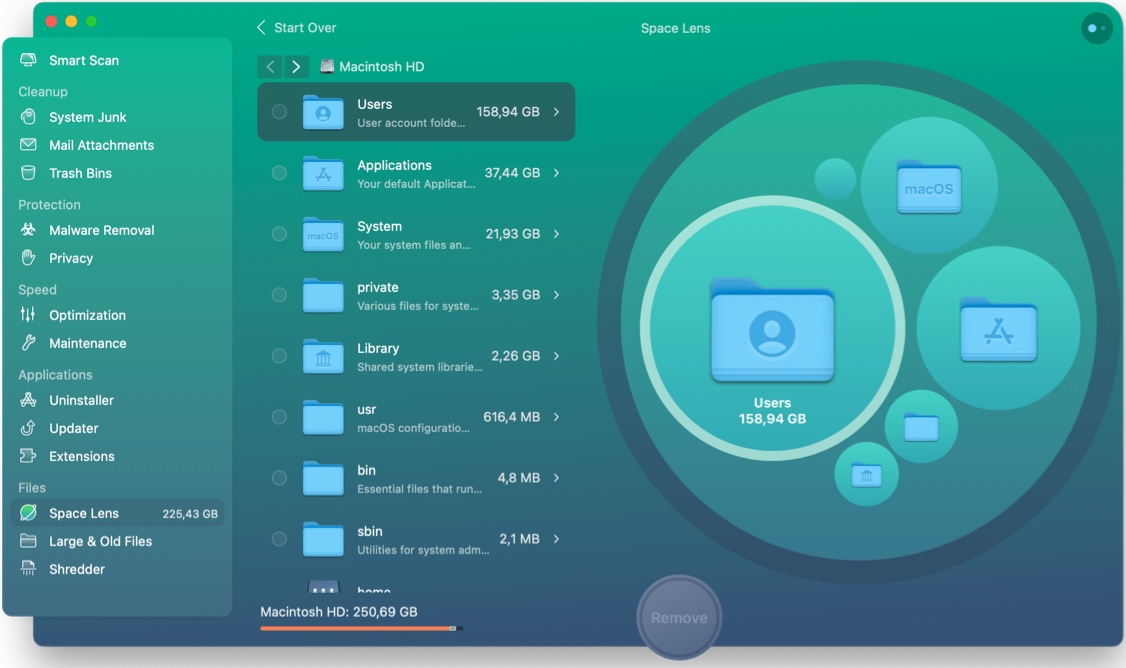Viewport: 1126px width, 668px height.
Task: Expand the usr folder with its chevron
Action: [x=557, y=417]
